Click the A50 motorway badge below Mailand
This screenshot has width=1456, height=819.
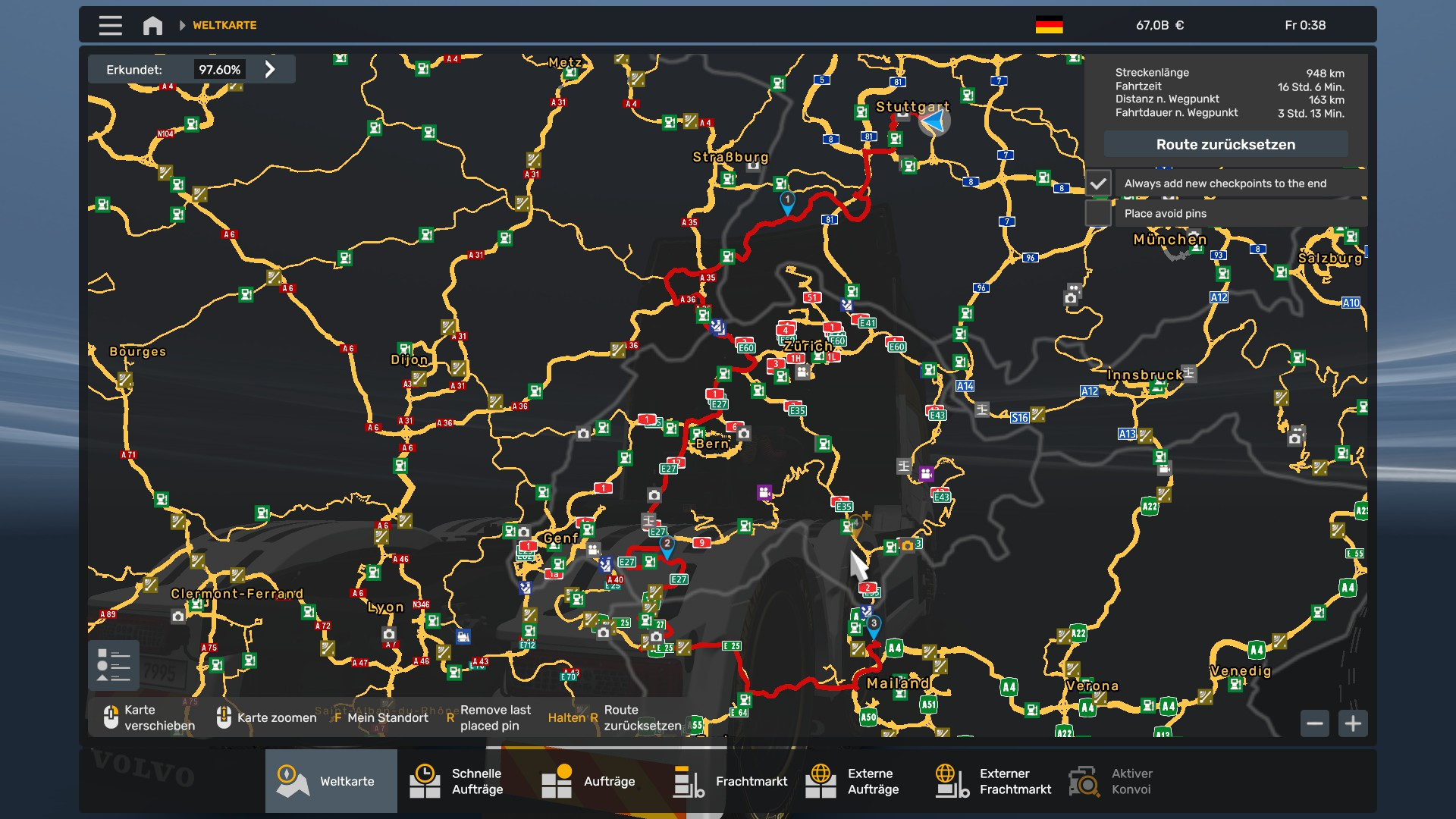tap(868, 717)
